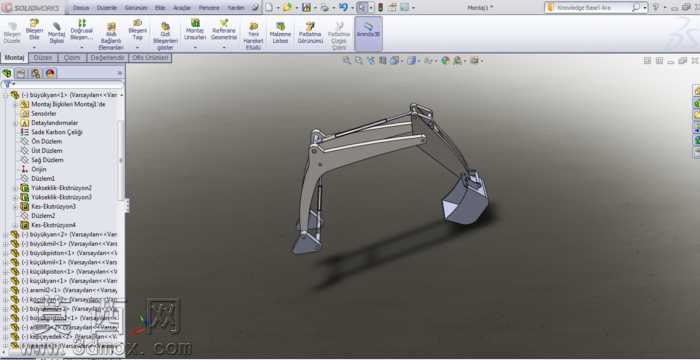Open the New document dropdown arrow
The image size is (700, 360).
[277, 8]
